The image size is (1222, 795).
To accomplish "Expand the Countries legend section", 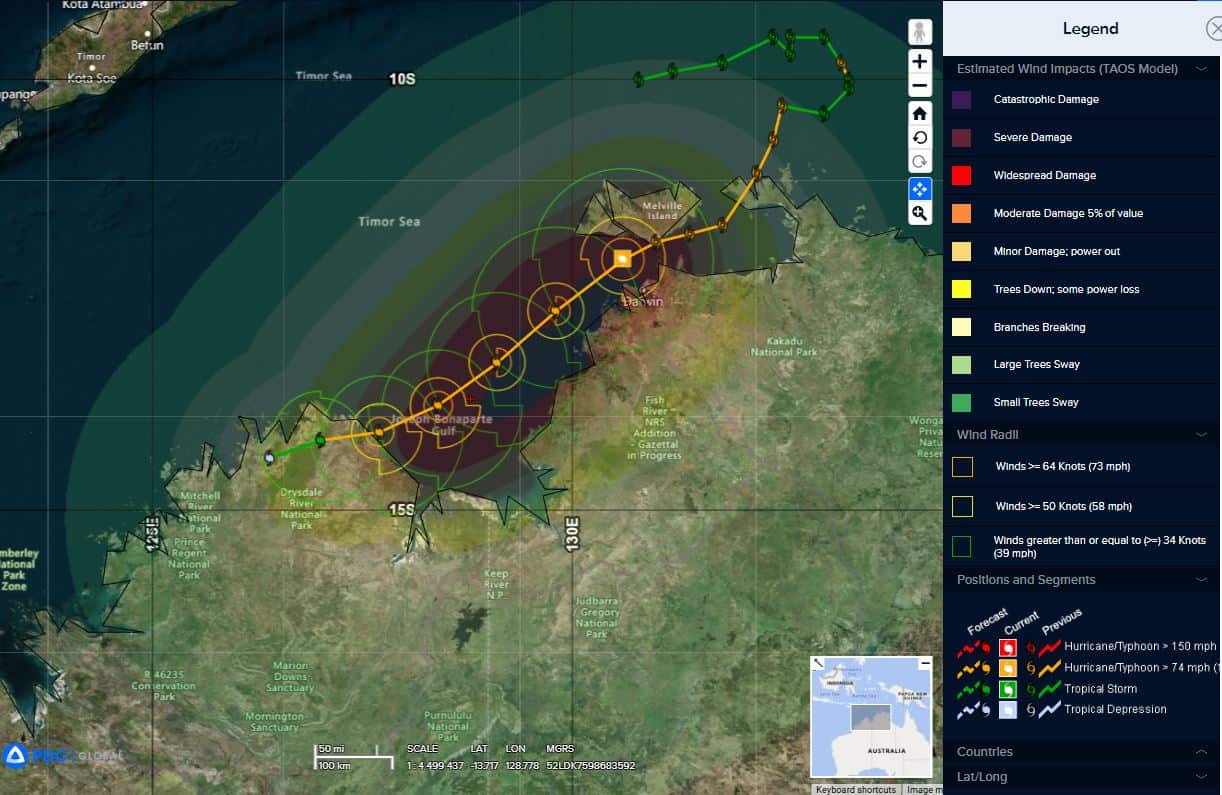I will (1200, 752).
